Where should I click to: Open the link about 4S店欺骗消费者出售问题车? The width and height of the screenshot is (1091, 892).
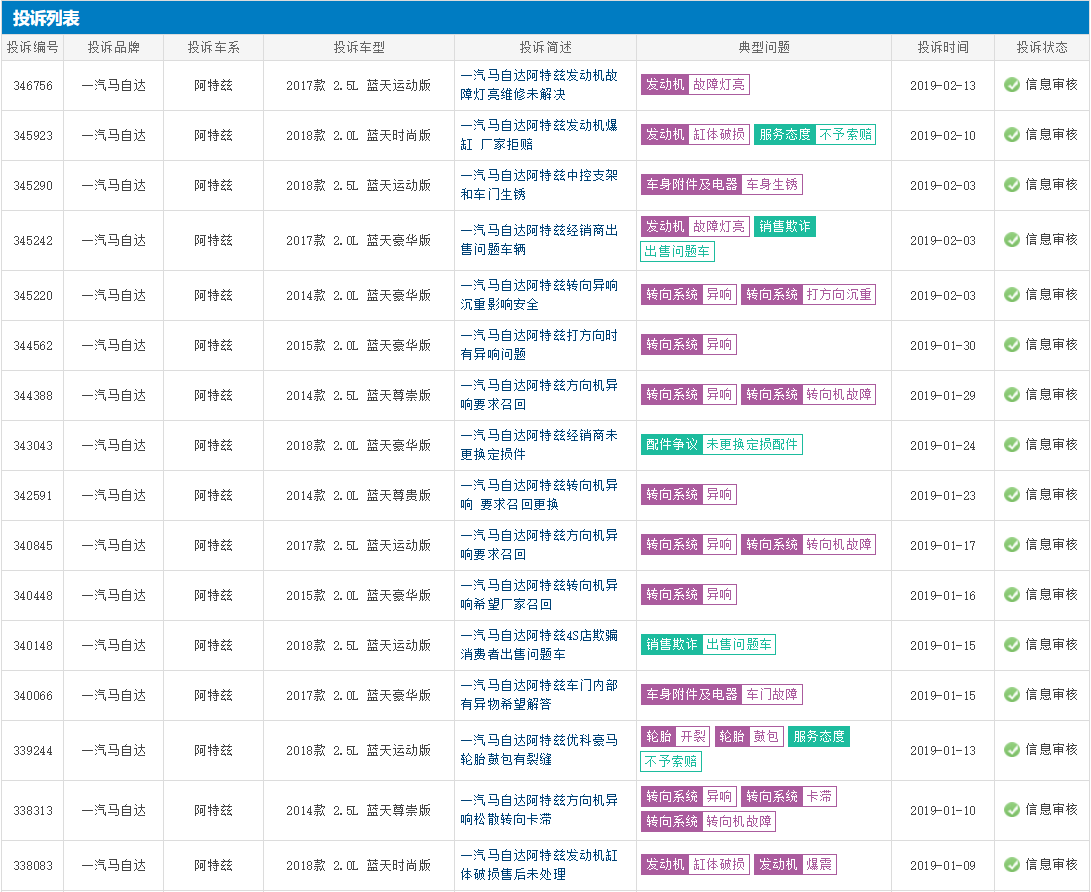point(539,646)
